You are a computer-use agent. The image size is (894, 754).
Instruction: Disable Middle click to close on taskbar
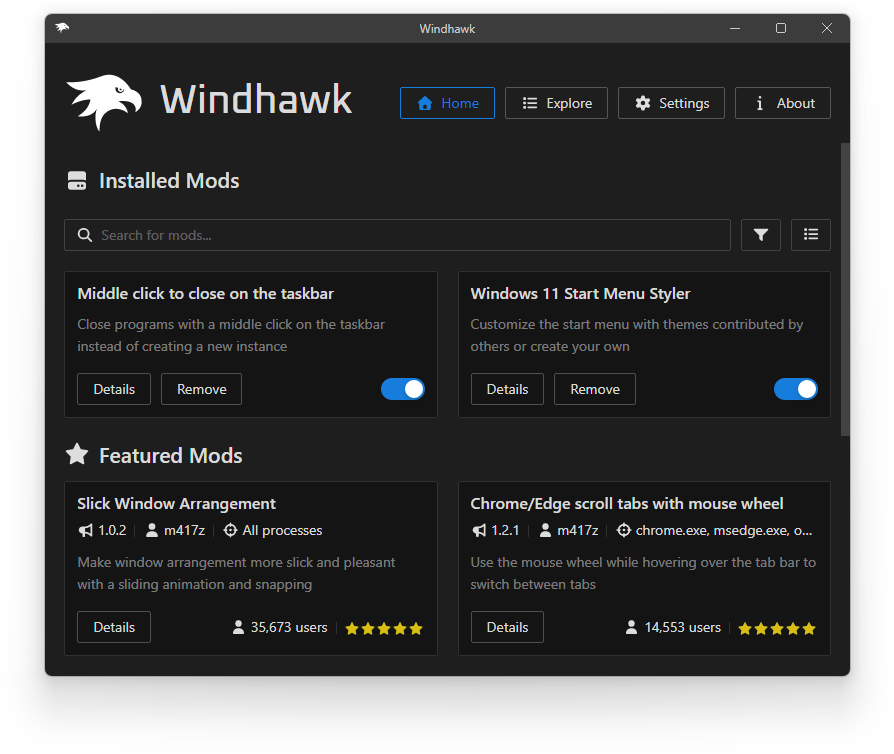pos(403,389)
